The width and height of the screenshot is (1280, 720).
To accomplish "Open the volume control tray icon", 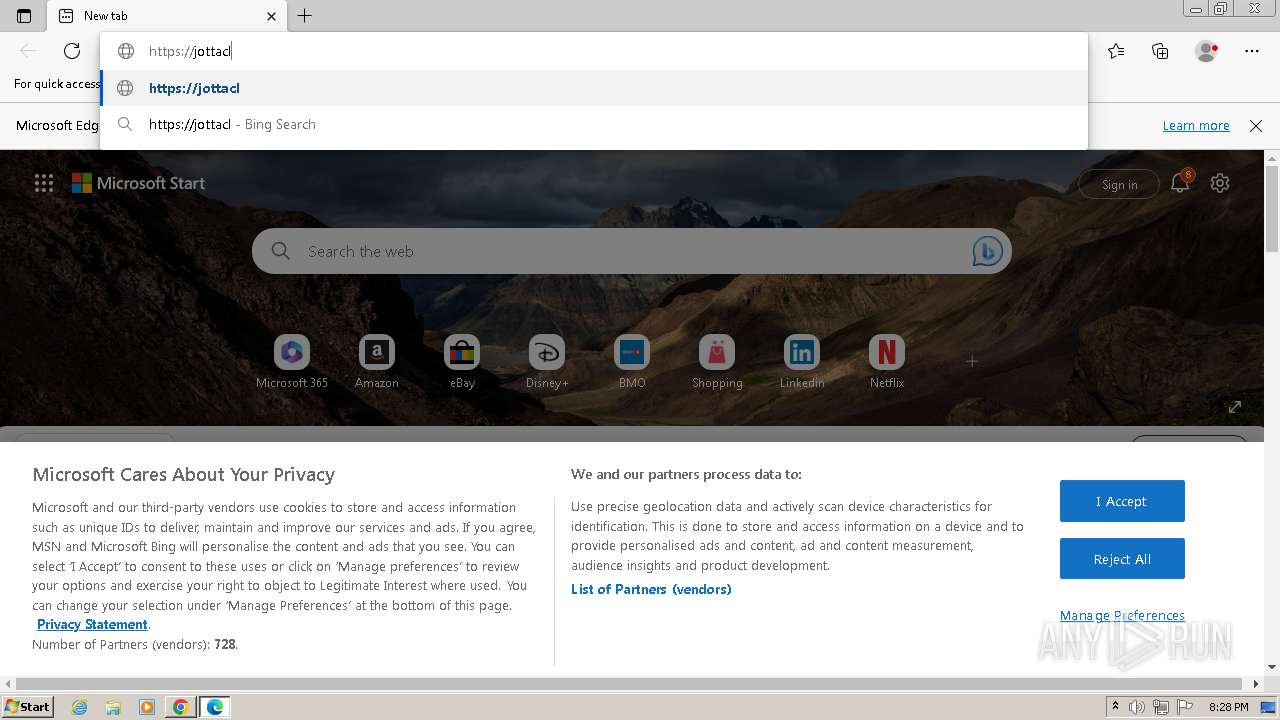I will (1137, 707).
